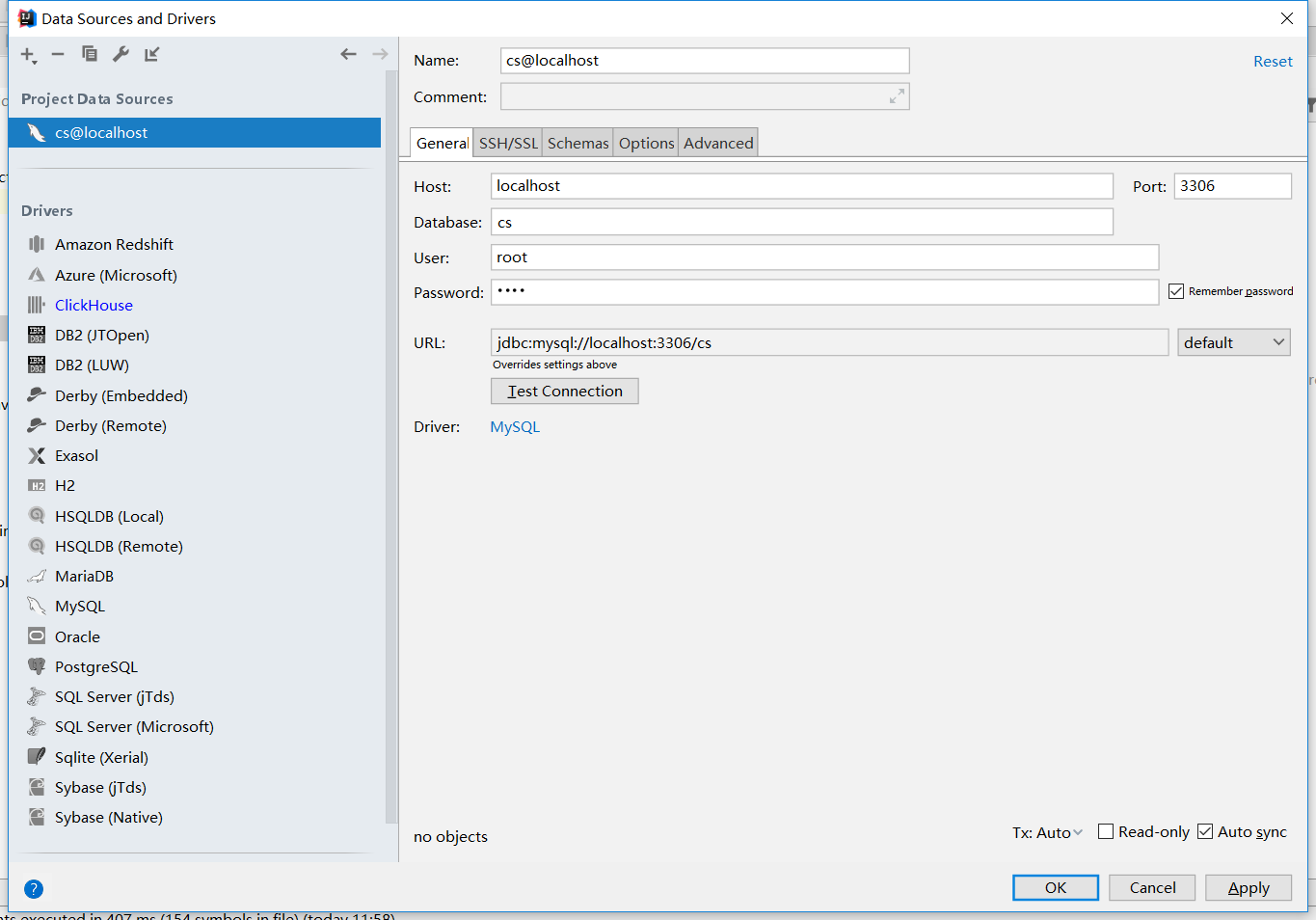Select the ClickHouse driver icon
The height and width of the screenshot is (920, 1316).
tap(37, 305)
